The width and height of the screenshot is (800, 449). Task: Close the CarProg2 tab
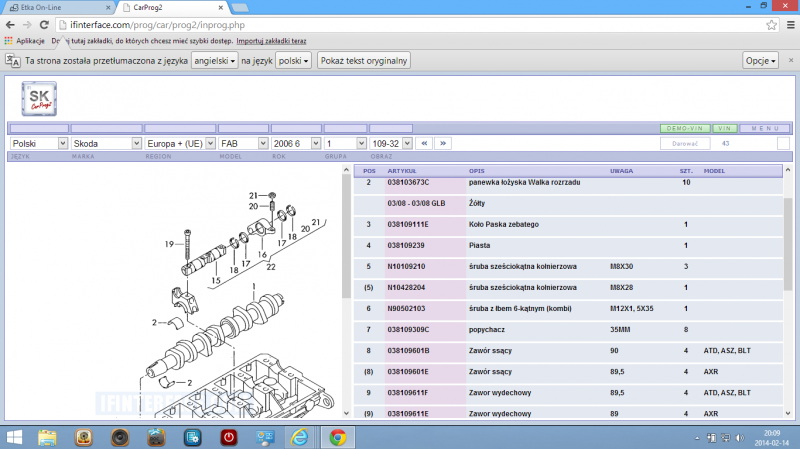(x=220, y=8)
